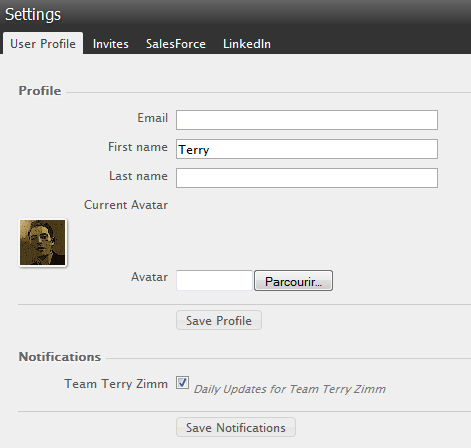The image size is (471, 448).
Task: Switch to the User Profile tab
Action: coord(43,43)
